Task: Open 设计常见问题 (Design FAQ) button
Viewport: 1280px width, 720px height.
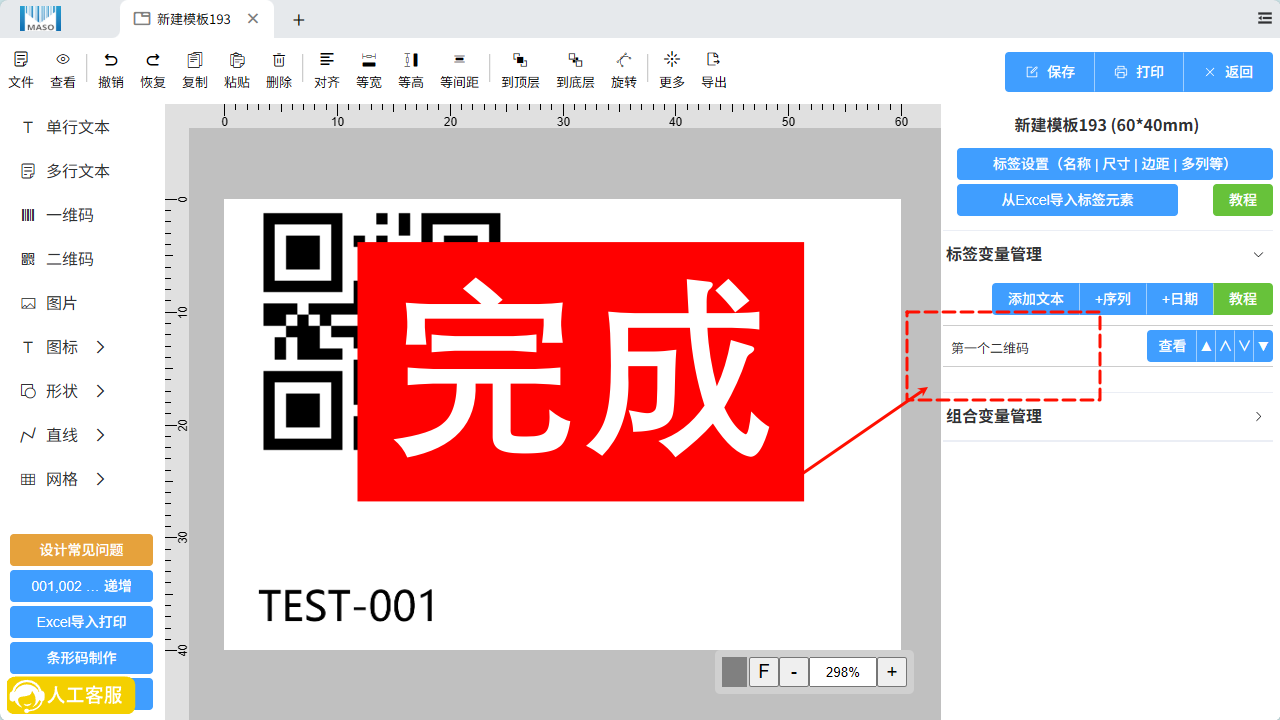Action: tap(81, 550)
